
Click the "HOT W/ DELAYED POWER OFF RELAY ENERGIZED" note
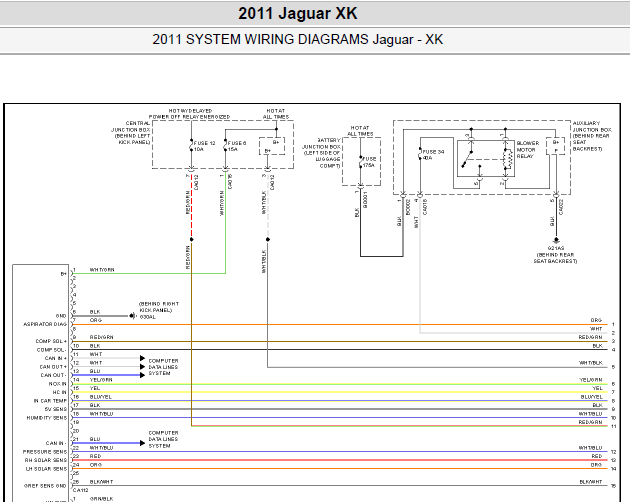tap(190, 114)
